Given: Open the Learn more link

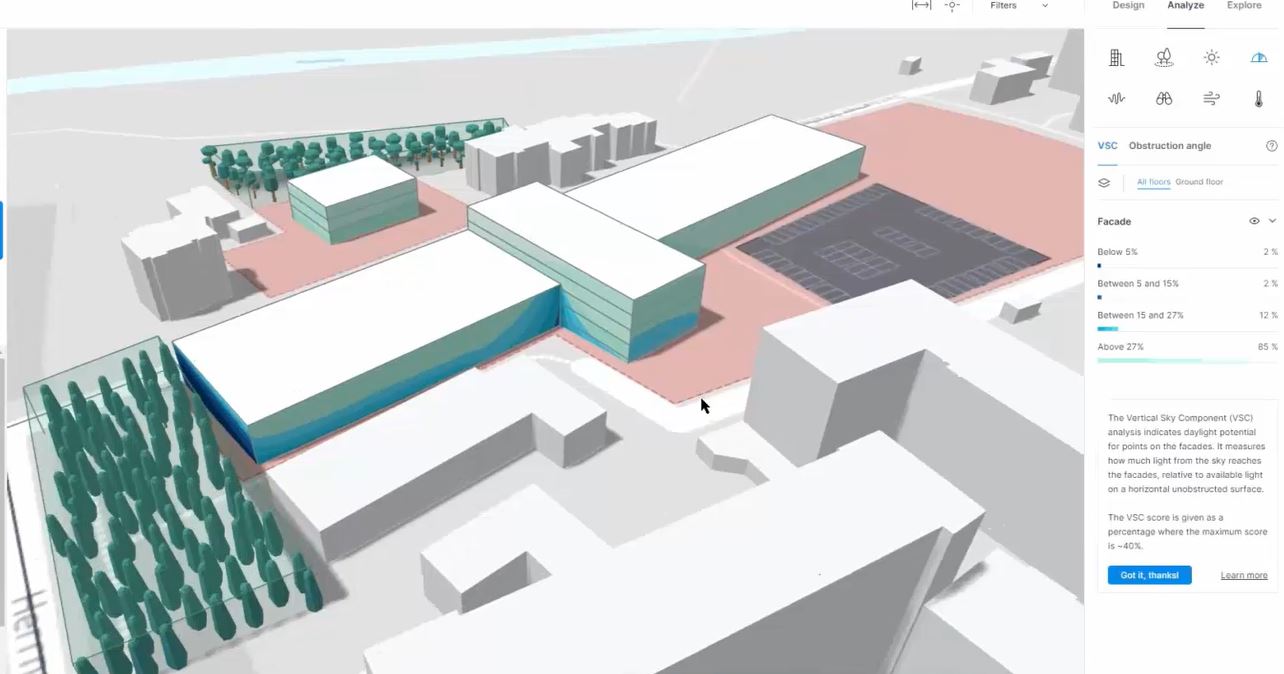Looking at the screenshot, I should [x=1243, y=575].
